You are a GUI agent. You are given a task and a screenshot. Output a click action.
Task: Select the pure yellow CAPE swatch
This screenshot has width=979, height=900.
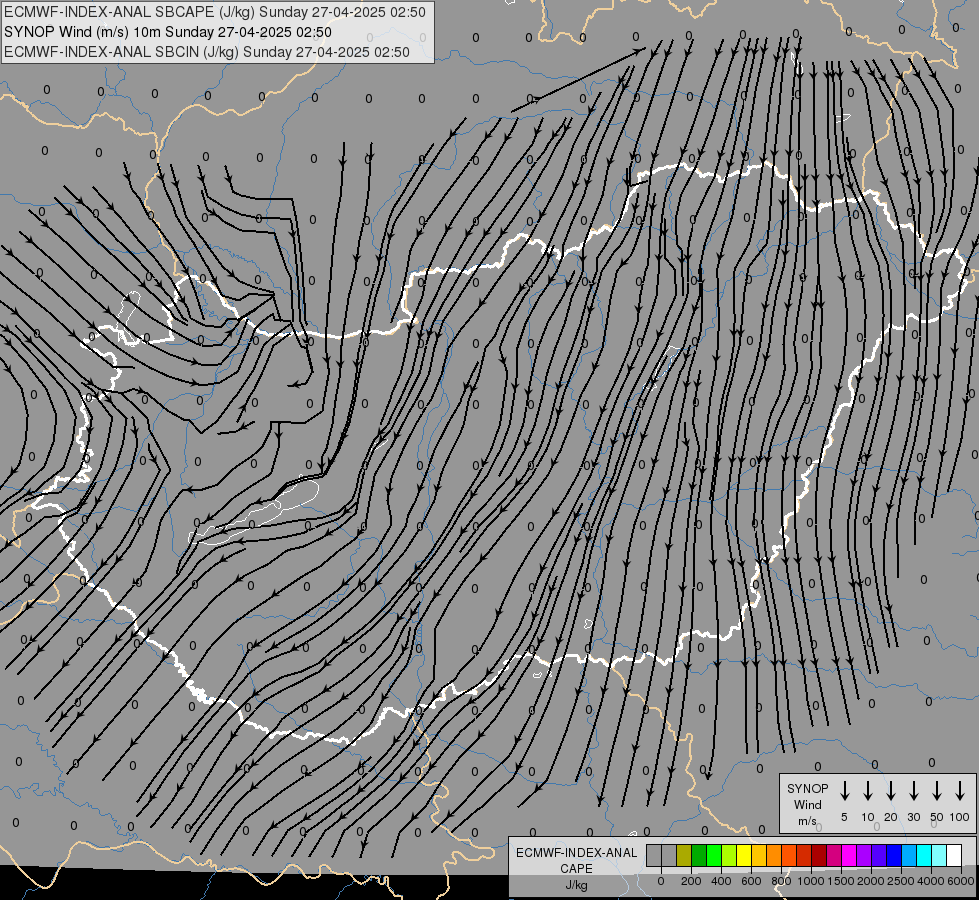tap(744, 855)
